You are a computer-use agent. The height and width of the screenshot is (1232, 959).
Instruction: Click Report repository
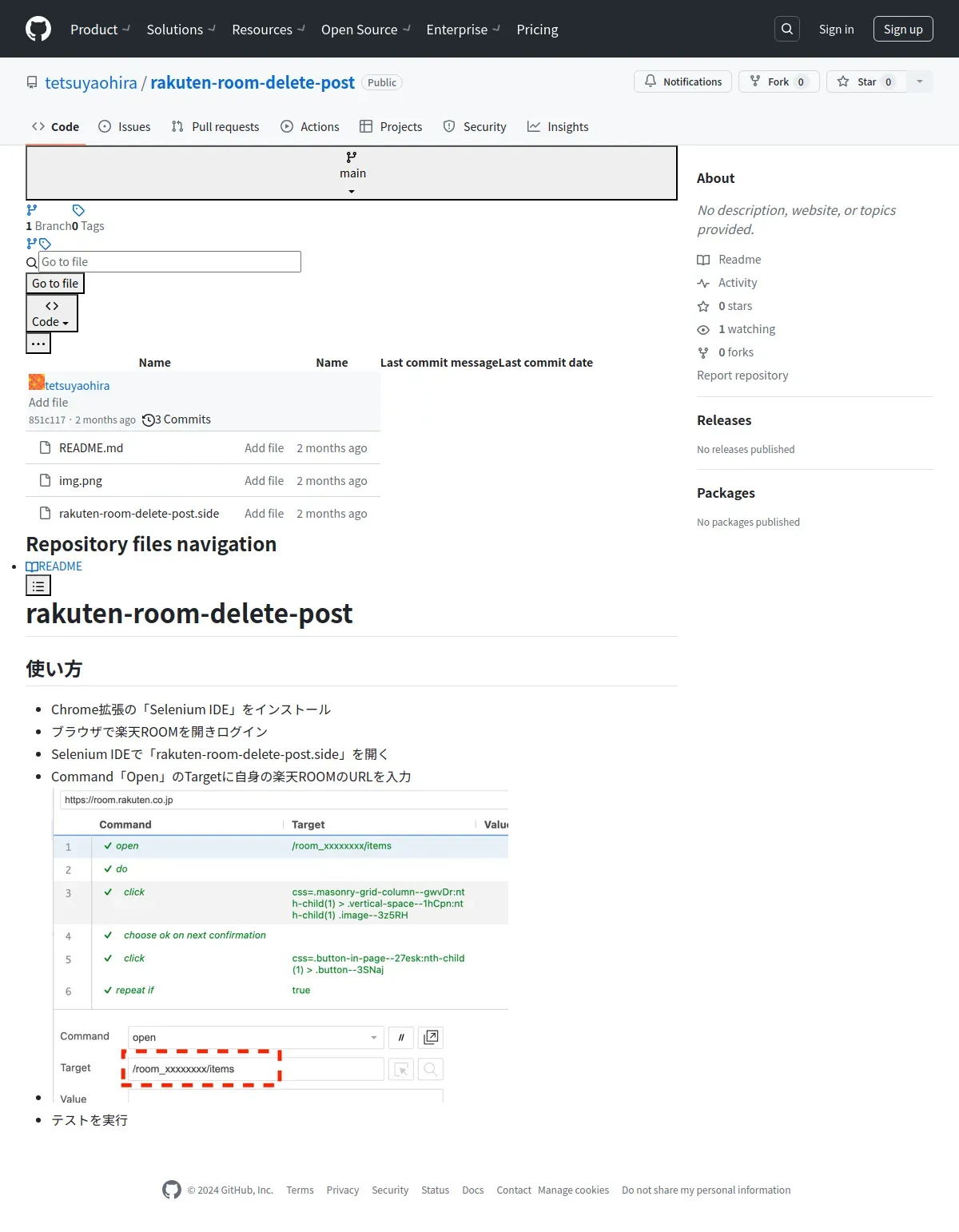click(x=742, y=375)
